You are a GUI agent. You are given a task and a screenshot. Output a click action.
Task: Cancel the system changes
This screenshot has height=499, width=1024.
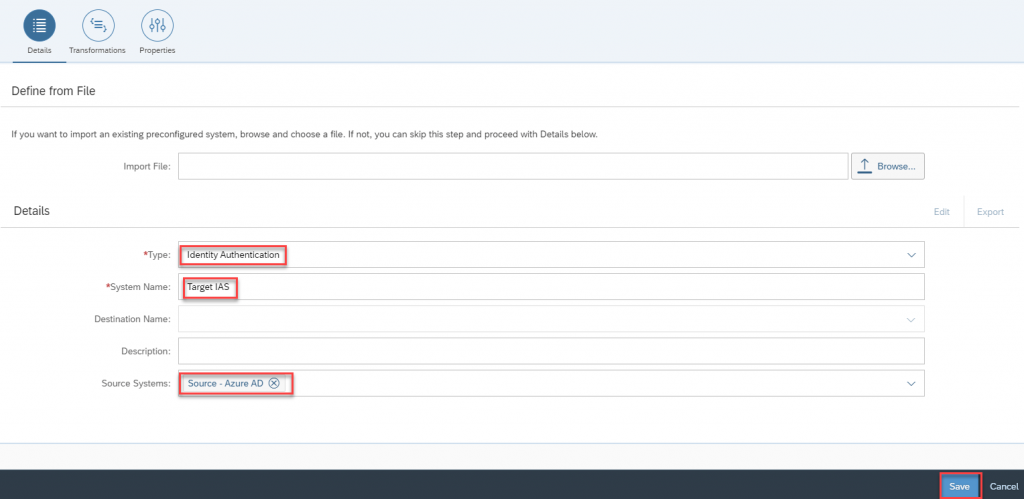tap(1004, 487)
